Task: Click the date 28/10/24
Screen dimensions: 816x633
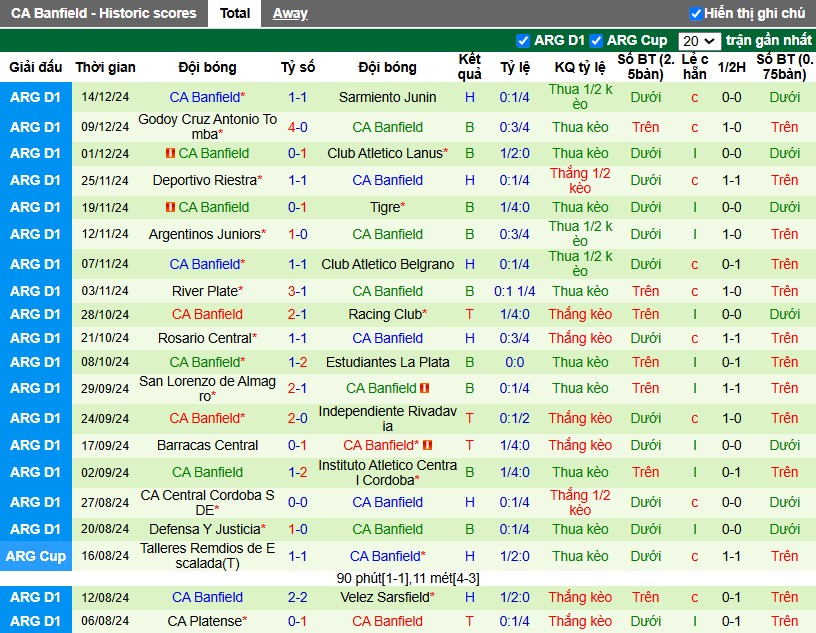Action: tap(105, 315)
